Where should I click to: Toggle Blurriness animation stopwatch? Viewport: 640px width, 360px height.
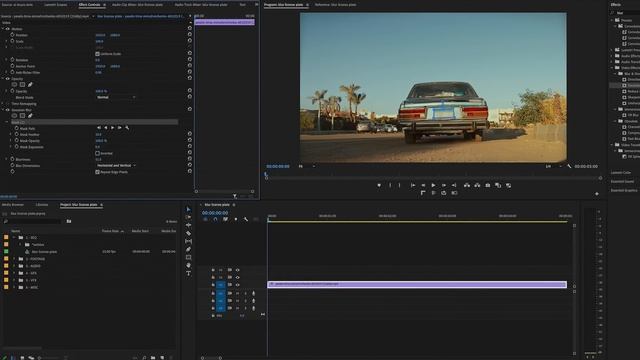[12, 159]
